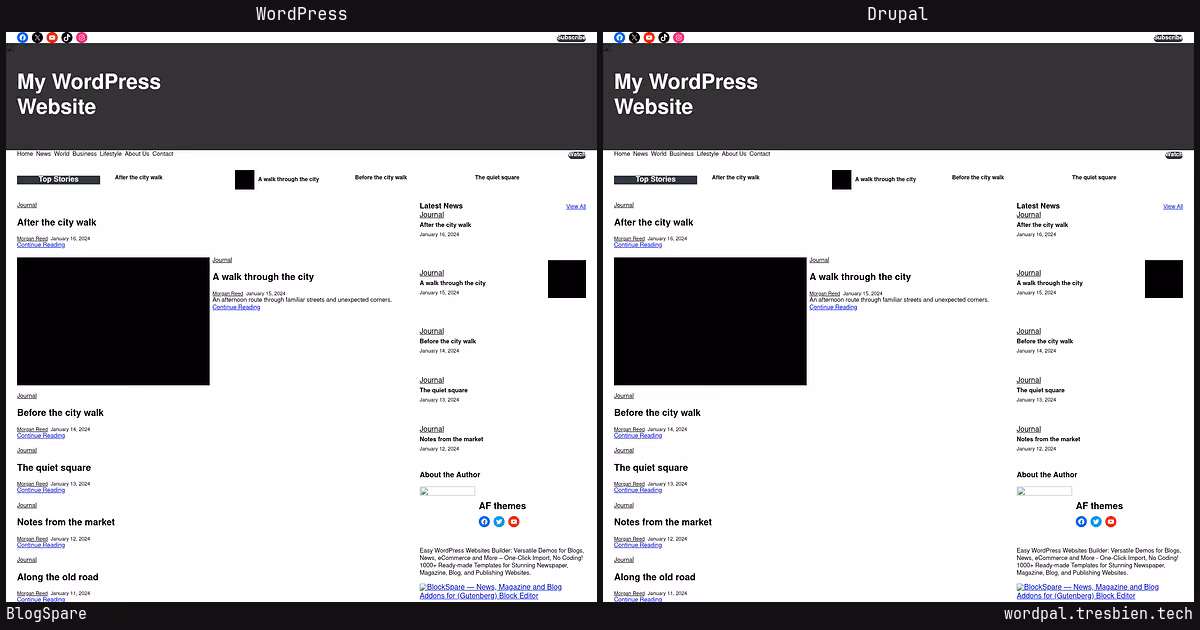Click Watch button in Drupal panel navigation
The height and width of the screenshot is (630, 1200).
point(1174,155)
